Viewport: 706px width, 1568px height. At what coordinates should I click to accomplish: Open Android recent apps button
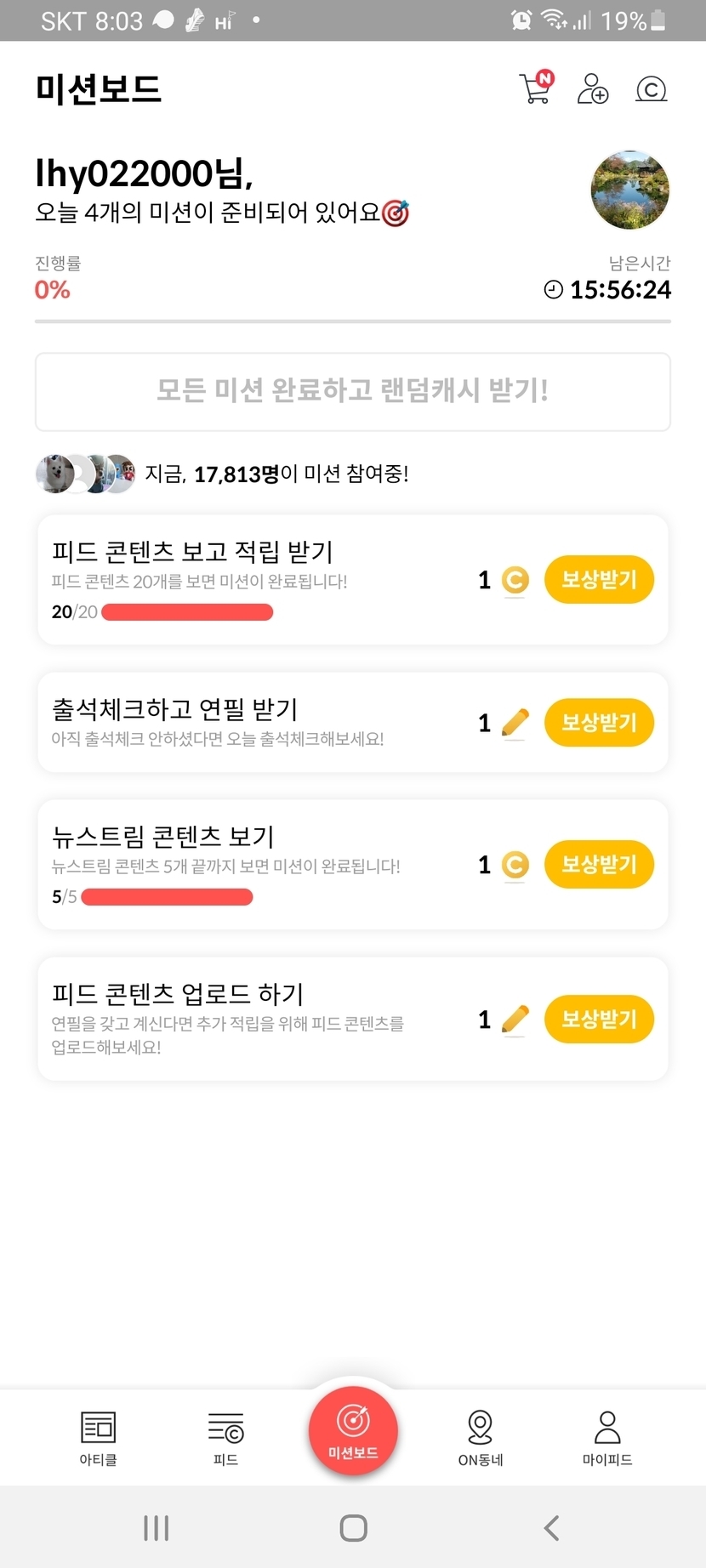(157, 1528)
